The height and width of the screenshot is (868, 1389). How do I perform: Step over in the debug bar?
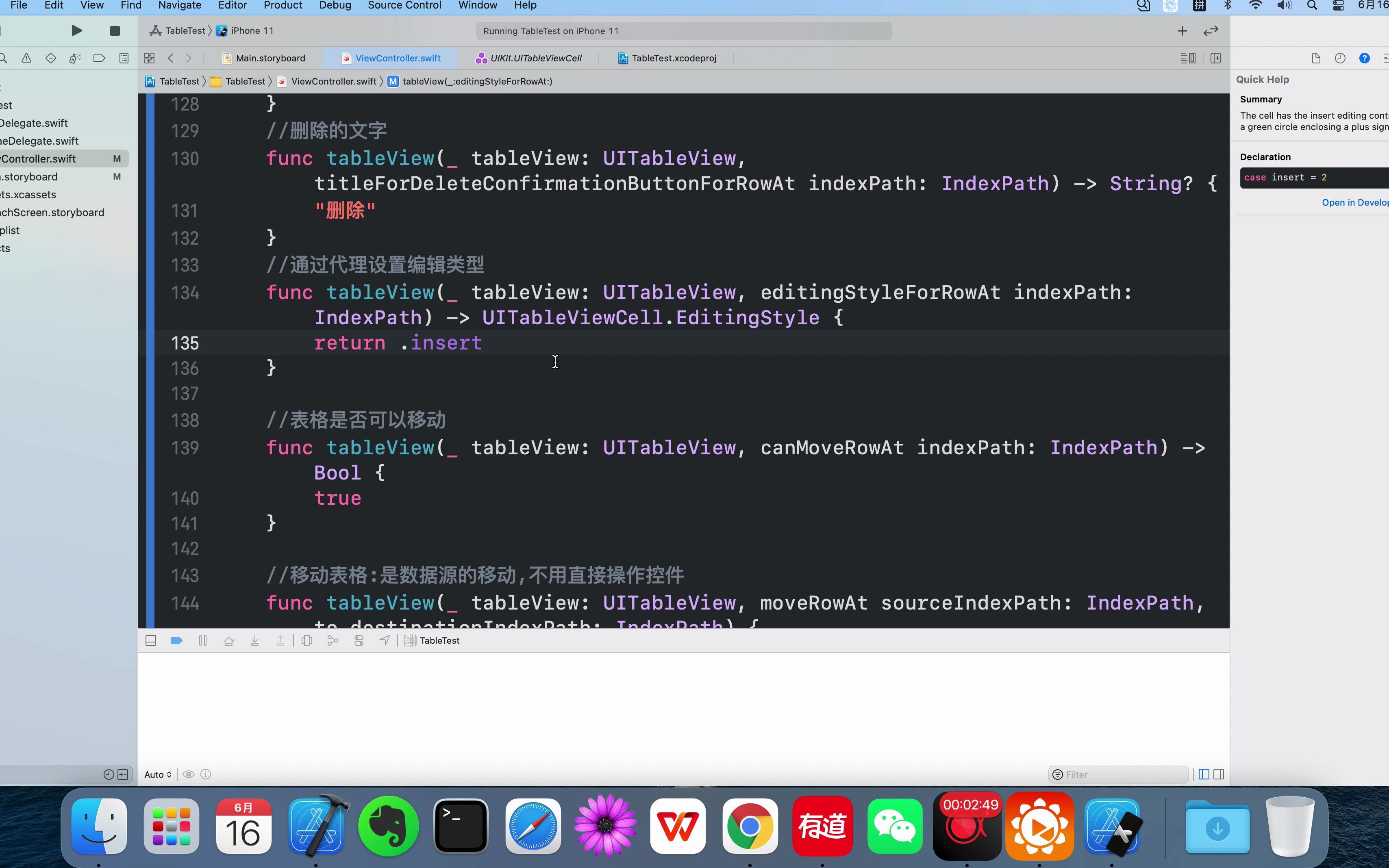click(229, 640)
